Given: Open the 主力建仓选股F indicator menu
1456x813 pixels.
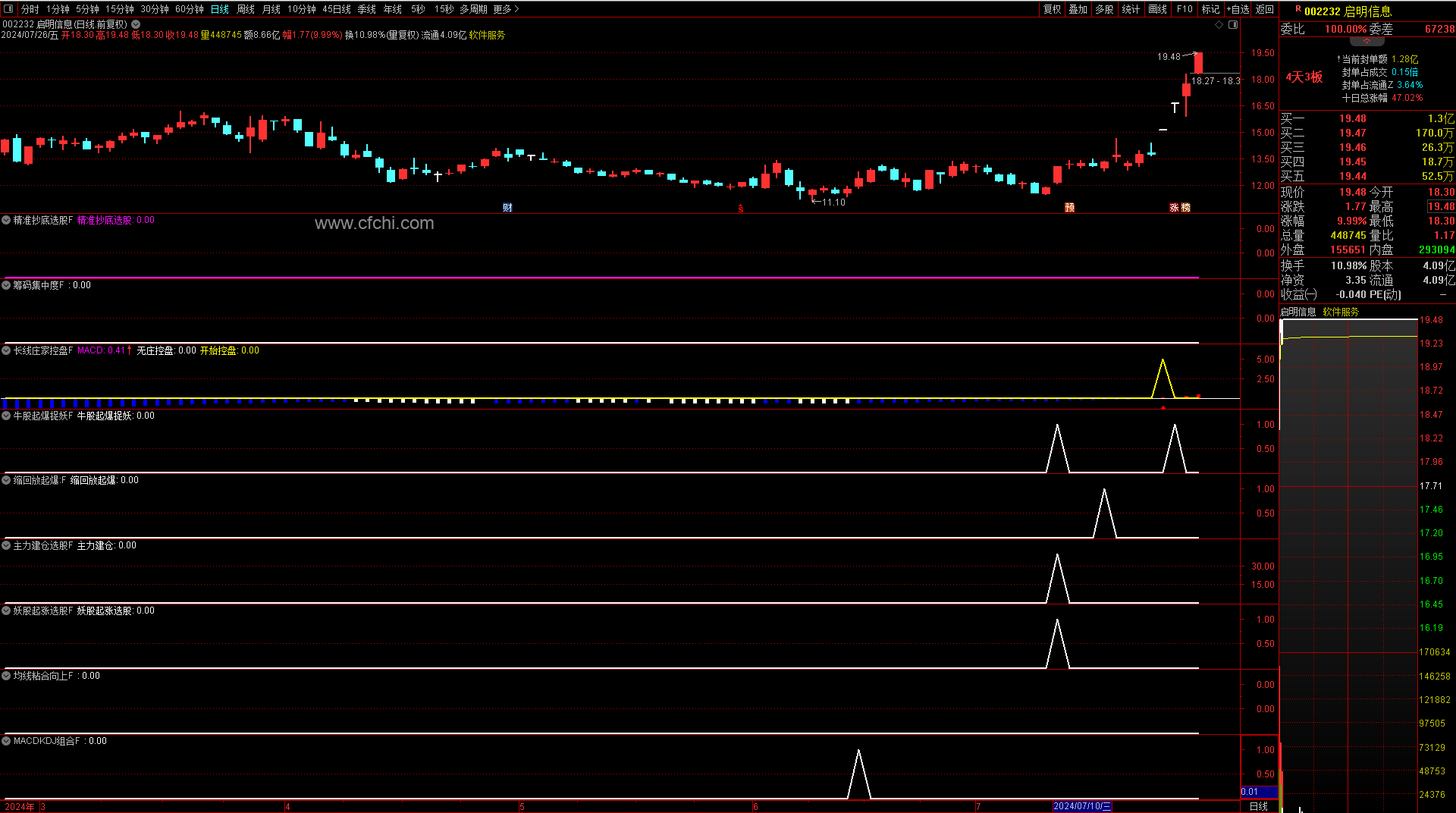Looking at the screenshot, I should [x=6, y=545].
